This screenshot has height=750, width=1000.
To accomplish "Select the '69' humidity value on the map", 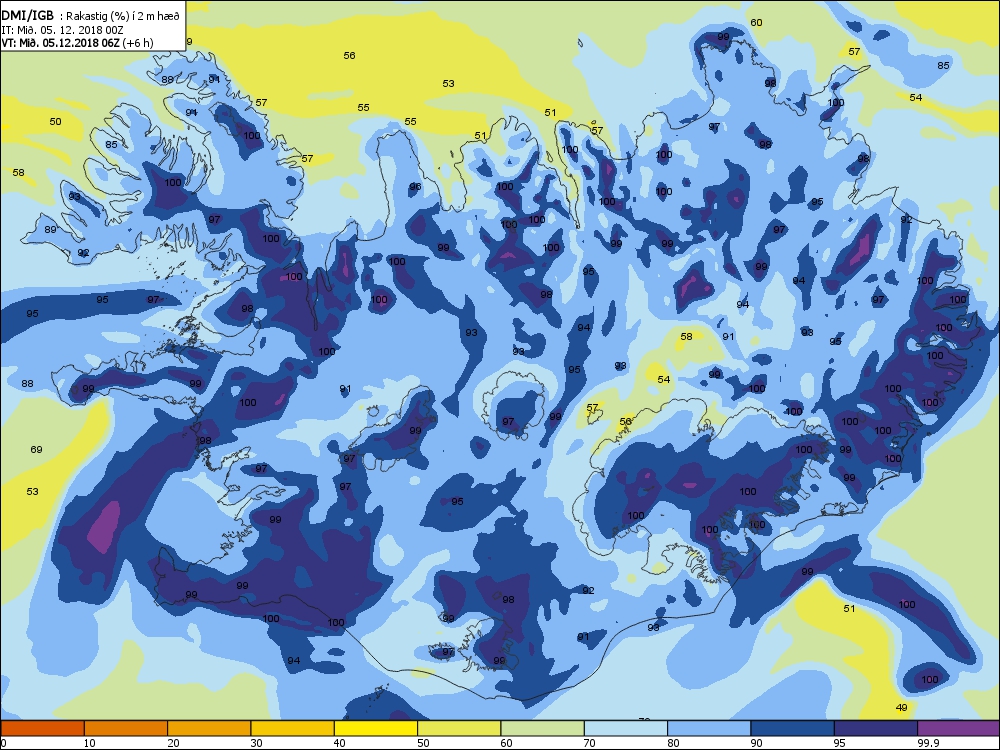I will click(x=36, y=450).
